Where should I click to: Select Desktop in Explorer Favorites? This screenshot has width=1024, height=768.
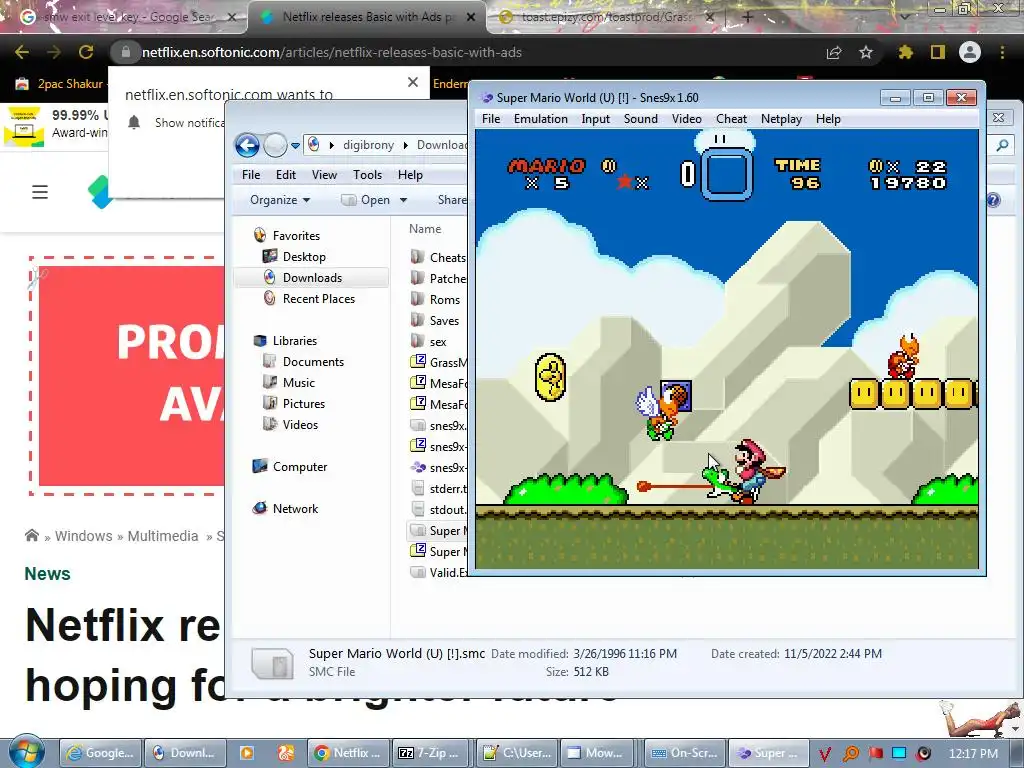click(304, 257)
